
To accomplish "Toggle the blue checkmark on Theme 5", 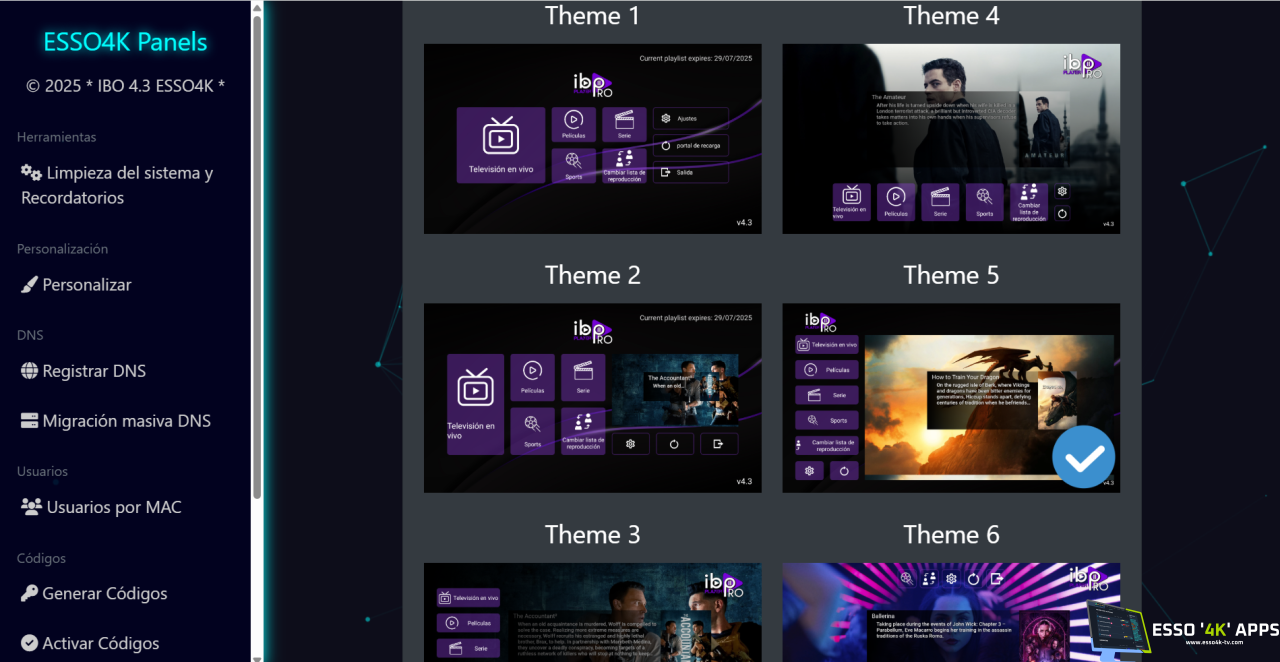I will (1083, 457).
